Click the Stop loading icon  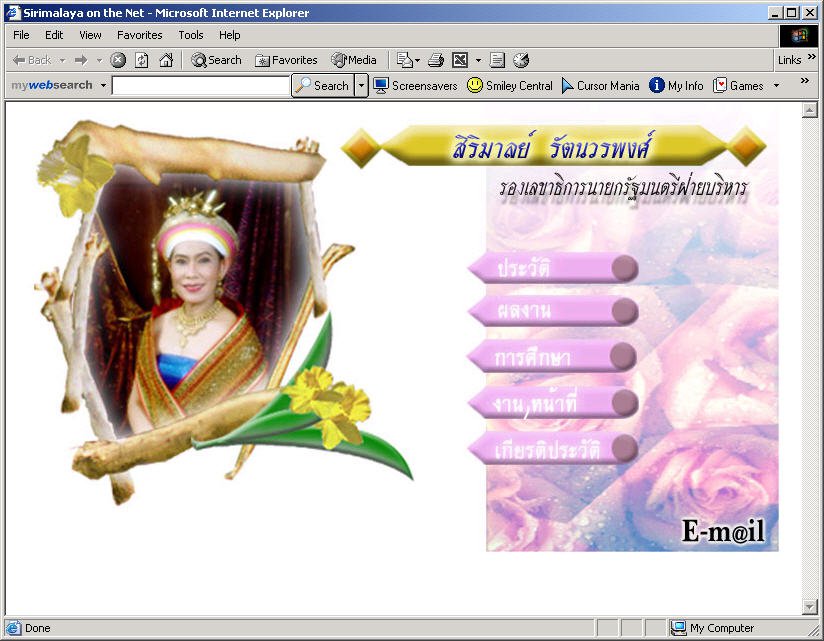(x=118, y=60)
